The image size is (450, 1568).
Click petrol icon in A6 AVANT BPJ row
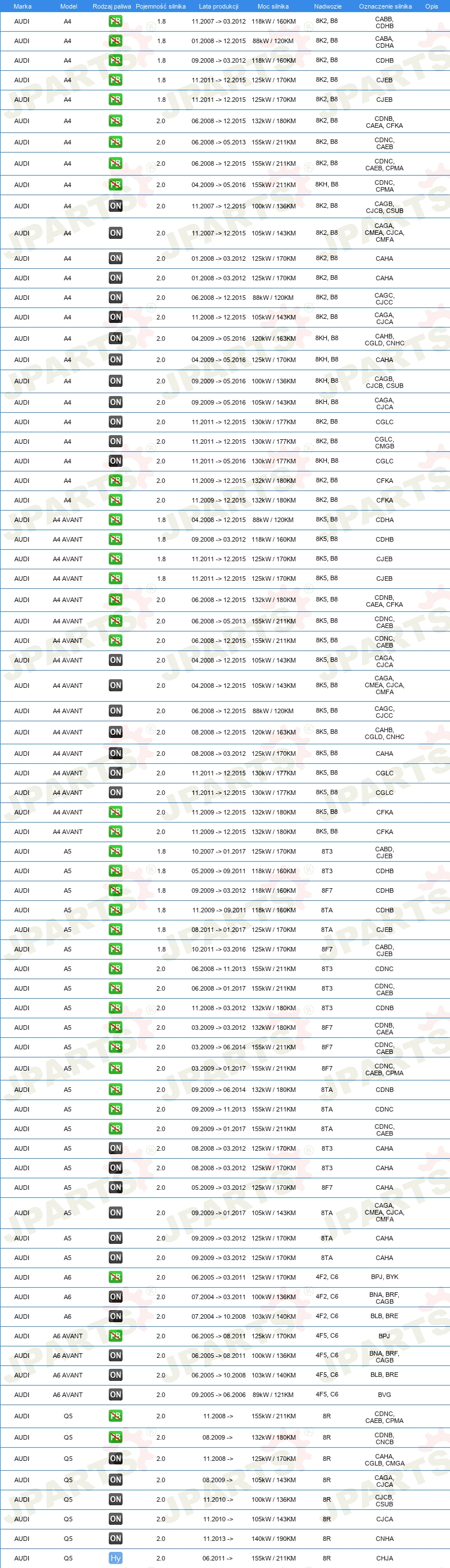[116, 1335]
